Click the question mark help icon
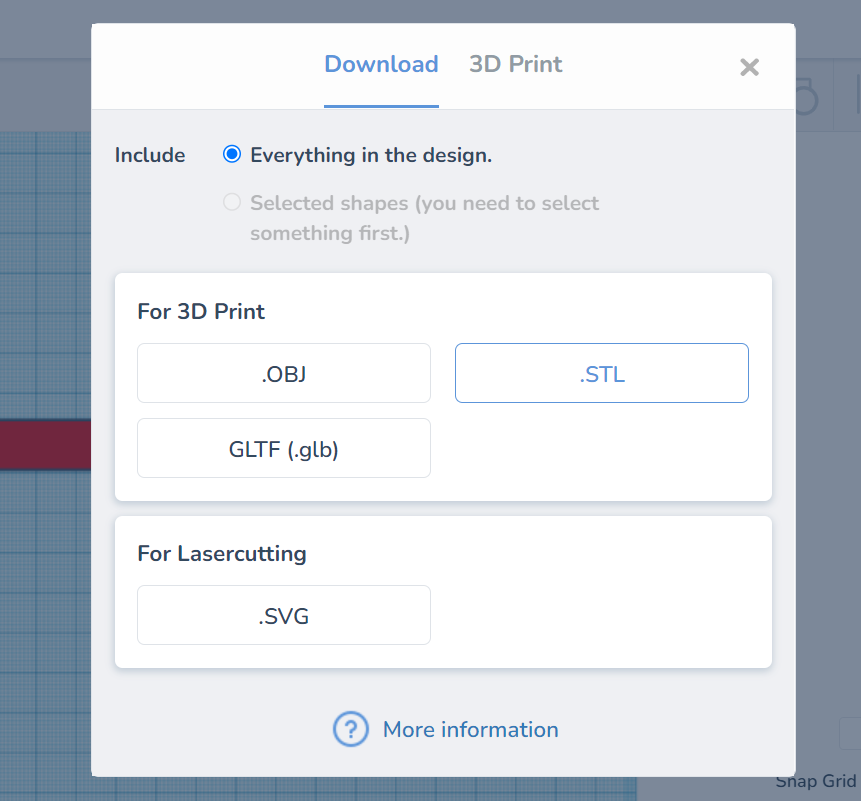 [351, 729]
